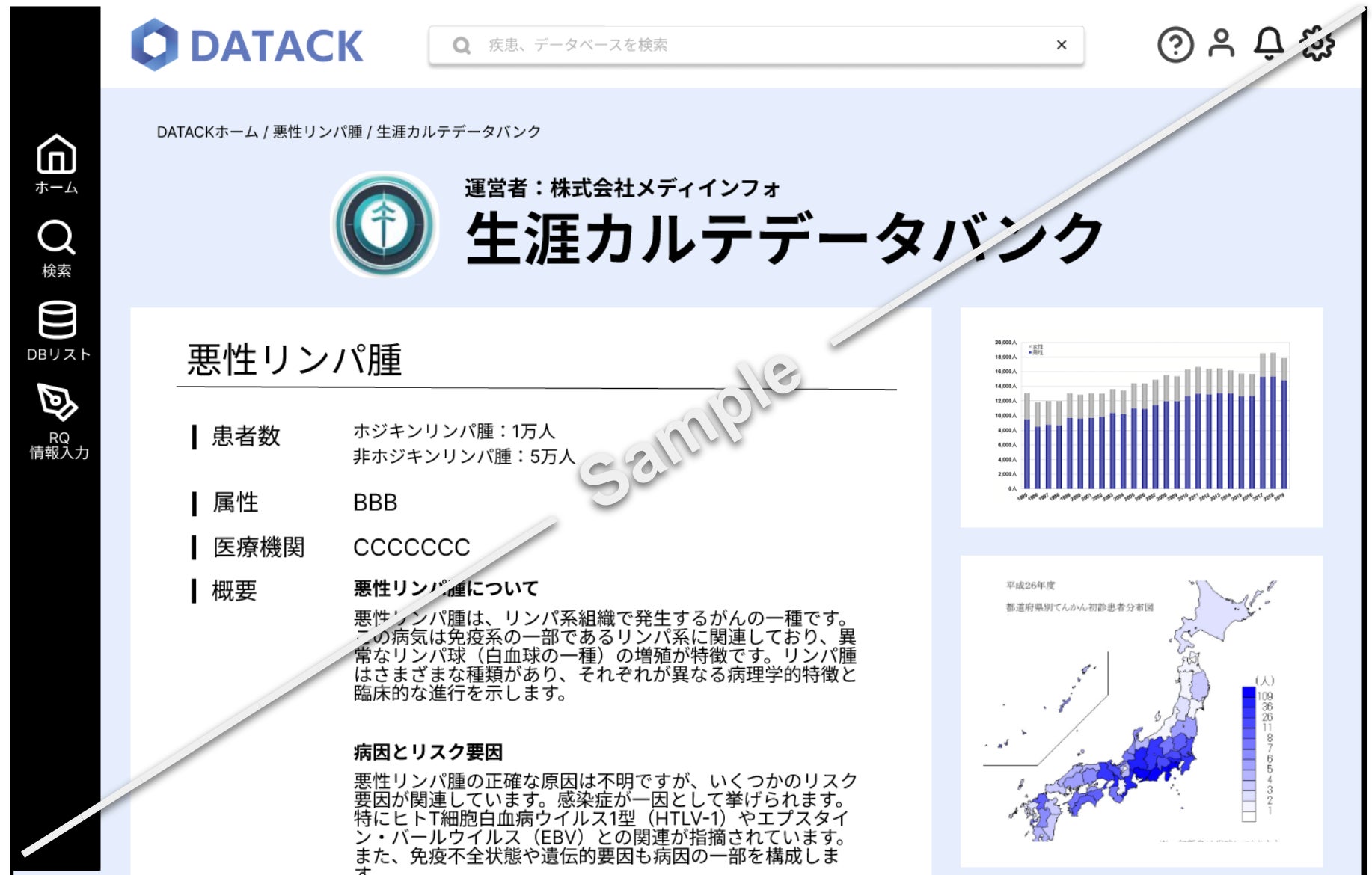Click the 医療機関 row label
This screenshot has width=1372, height=875.
coord(258,547)
